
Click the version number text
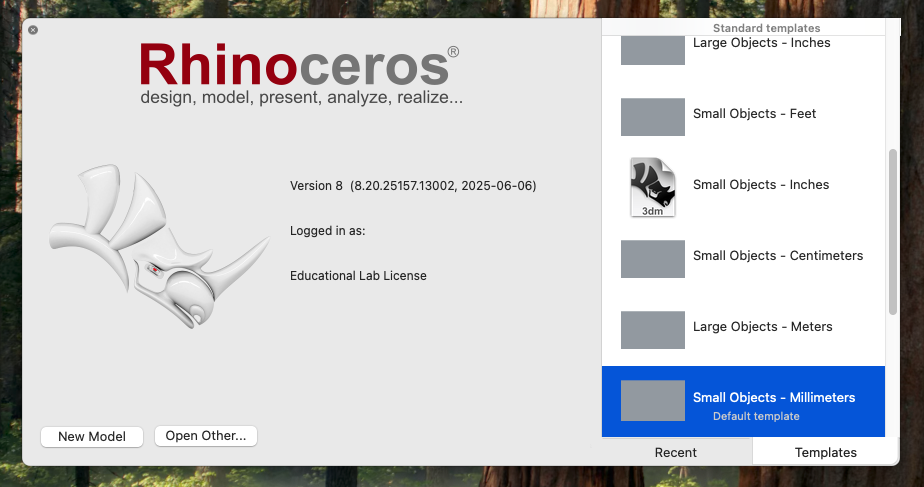point(413,186)
